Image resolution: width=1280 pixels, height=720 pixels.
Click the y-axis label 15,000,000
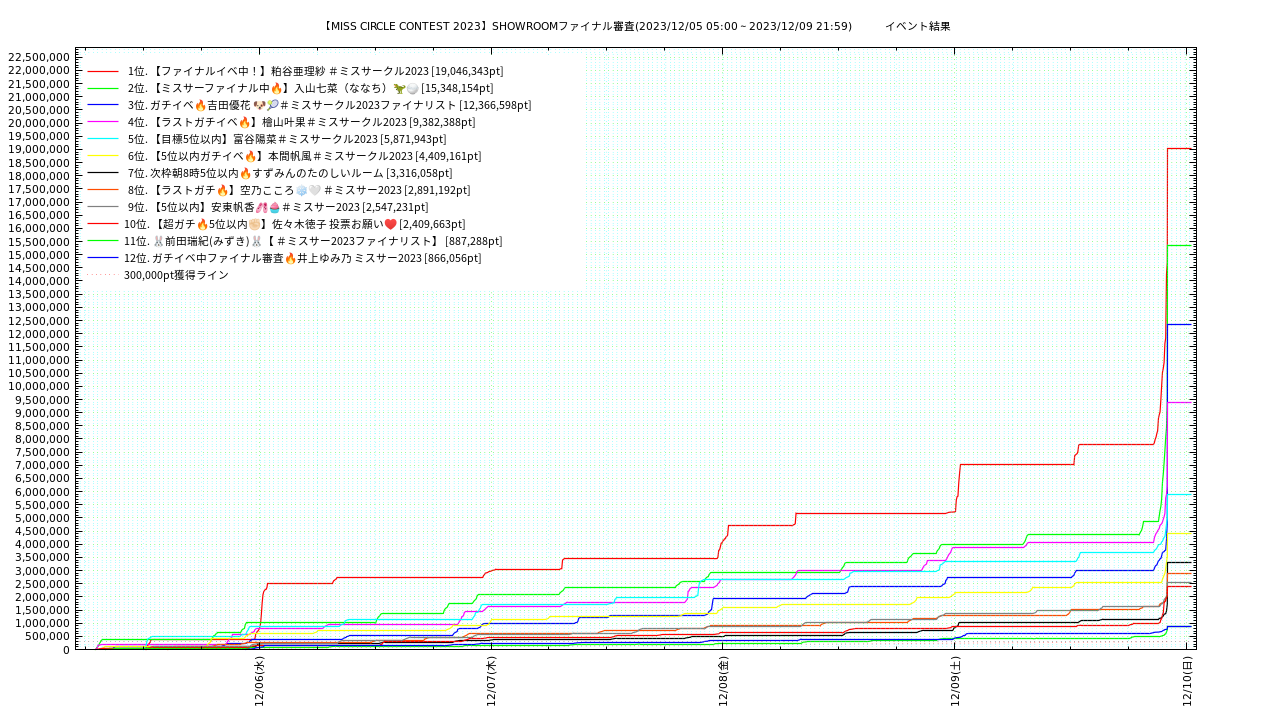pos(39,255)
